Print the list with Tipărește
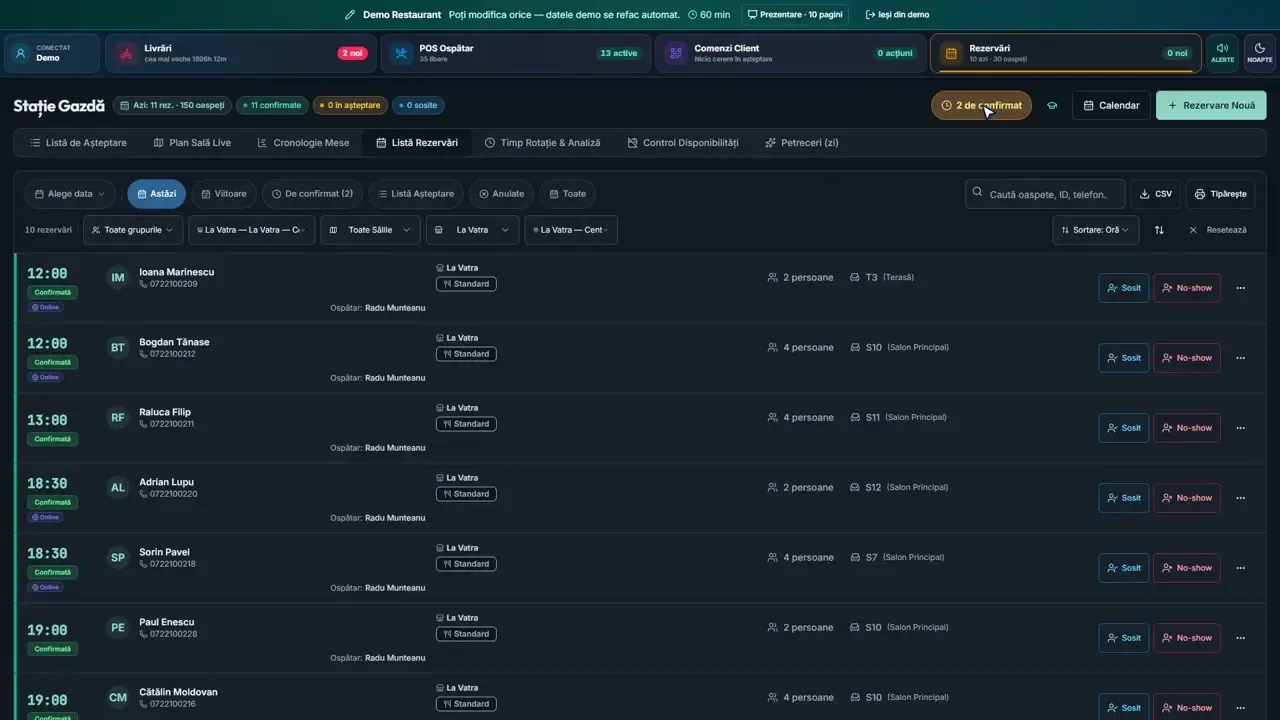The height and width of the screenshot is (720, 1280). 1220,194
